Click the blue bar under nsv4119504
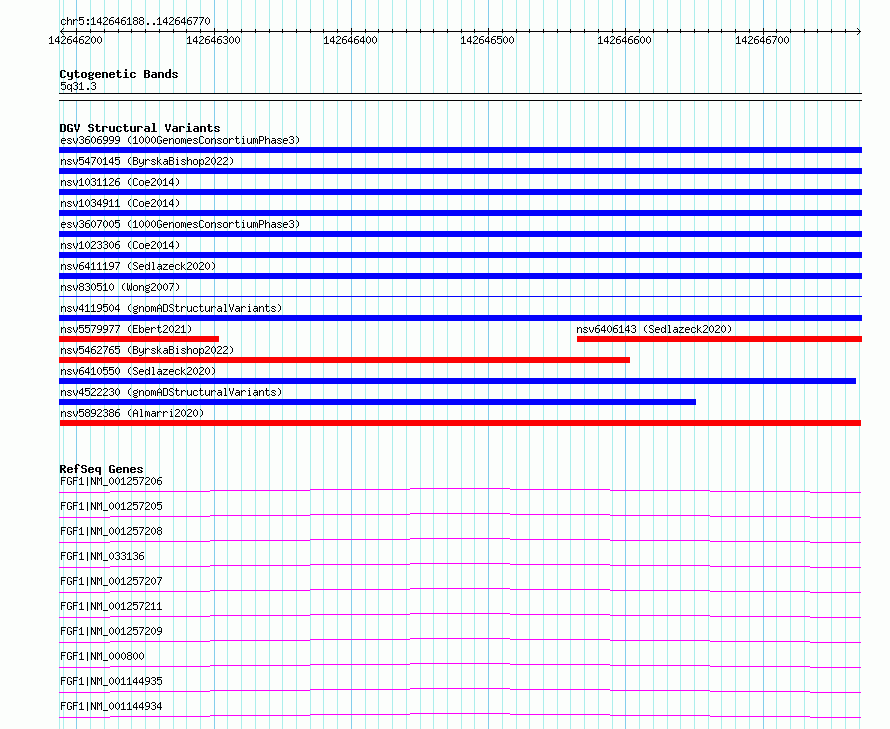The image size is (890, 729). pos(460,318)
